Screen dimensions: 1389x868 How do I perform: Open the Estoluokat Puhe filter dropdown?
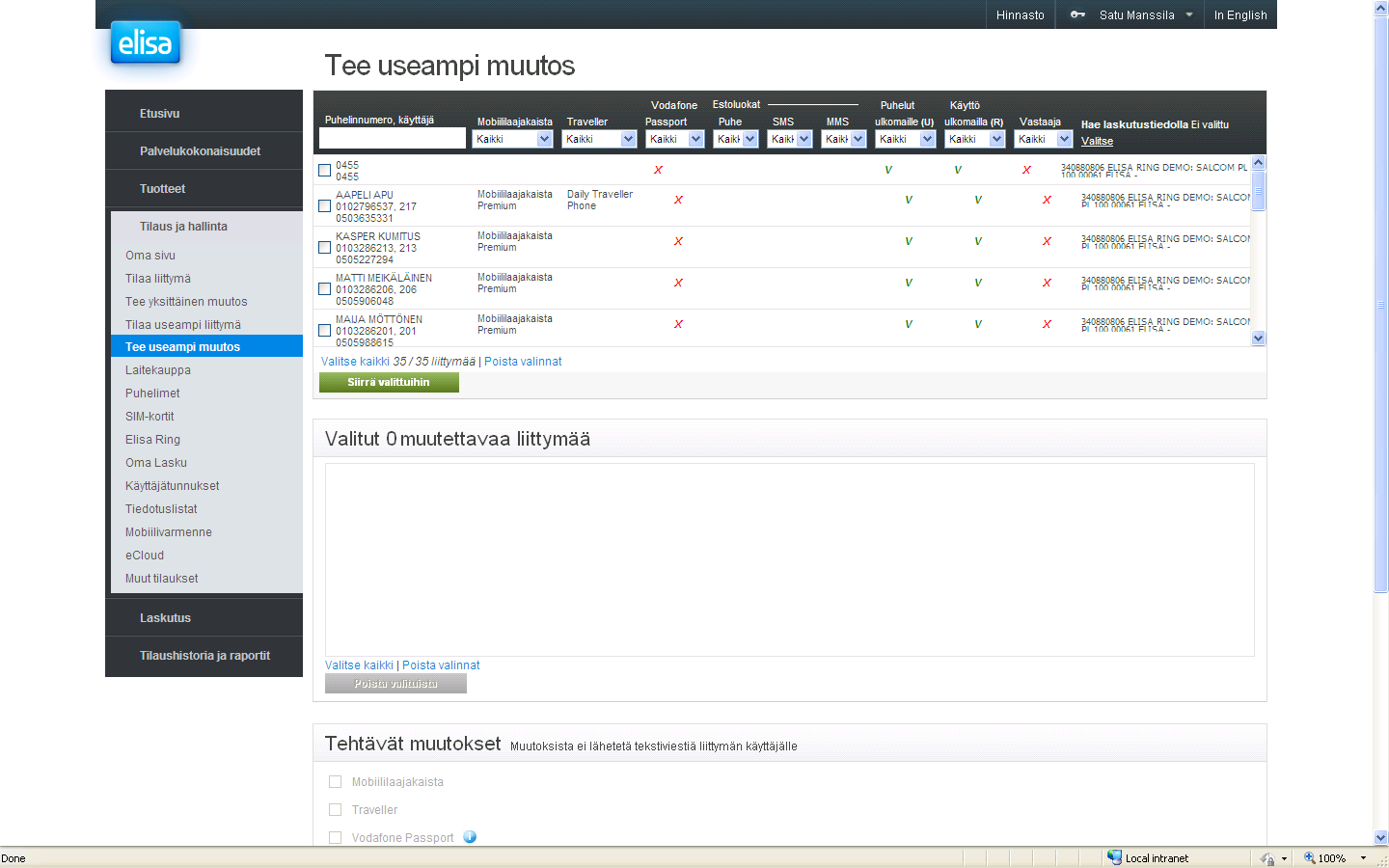[x=736, y=139]
